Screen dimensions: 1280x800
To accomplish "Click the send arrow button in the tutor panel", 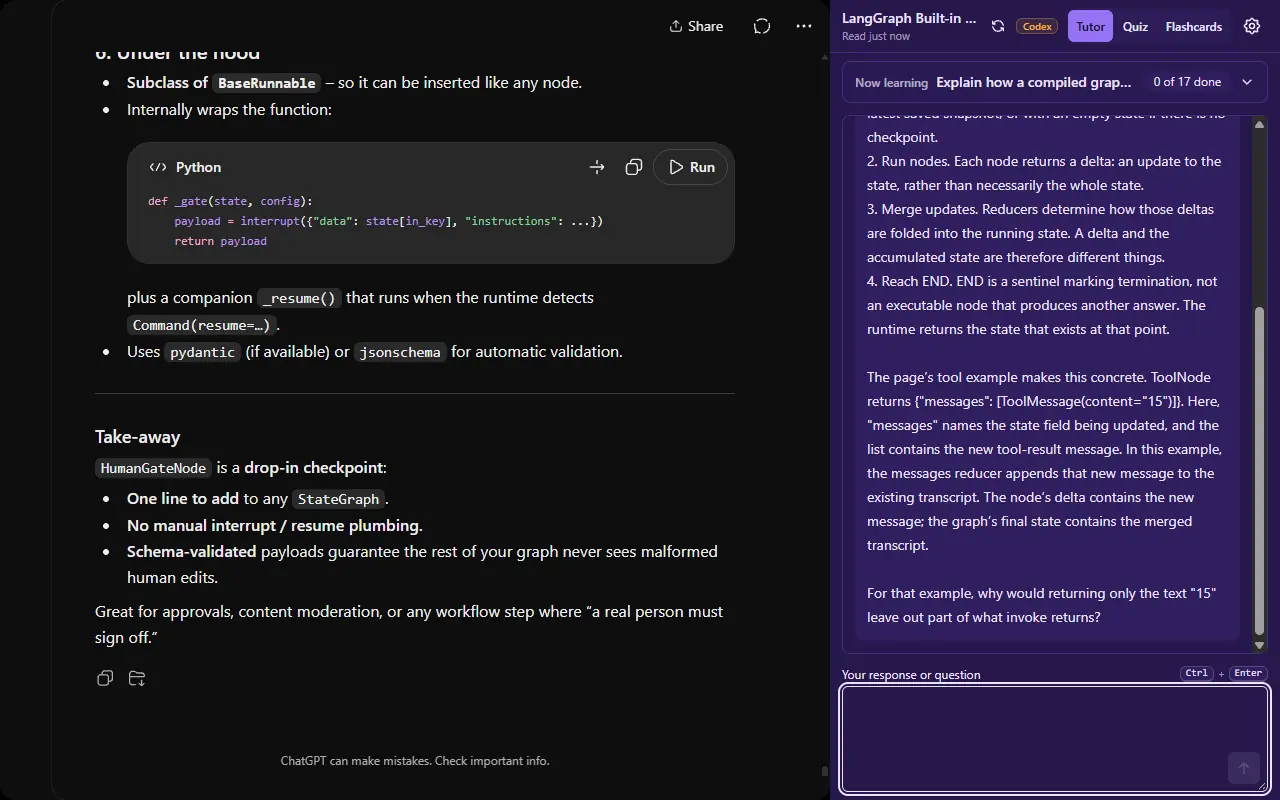I will coord(1244,768).
